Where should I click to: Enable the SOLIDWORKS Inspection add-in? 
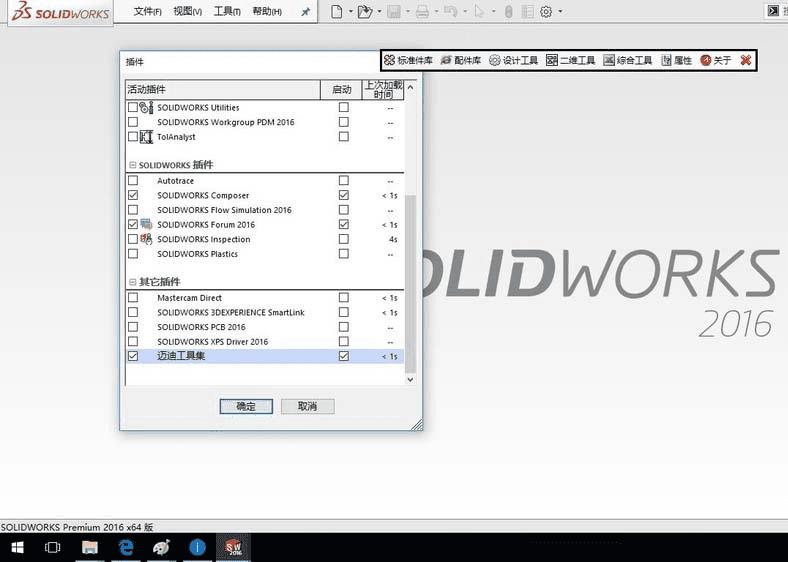133,239
